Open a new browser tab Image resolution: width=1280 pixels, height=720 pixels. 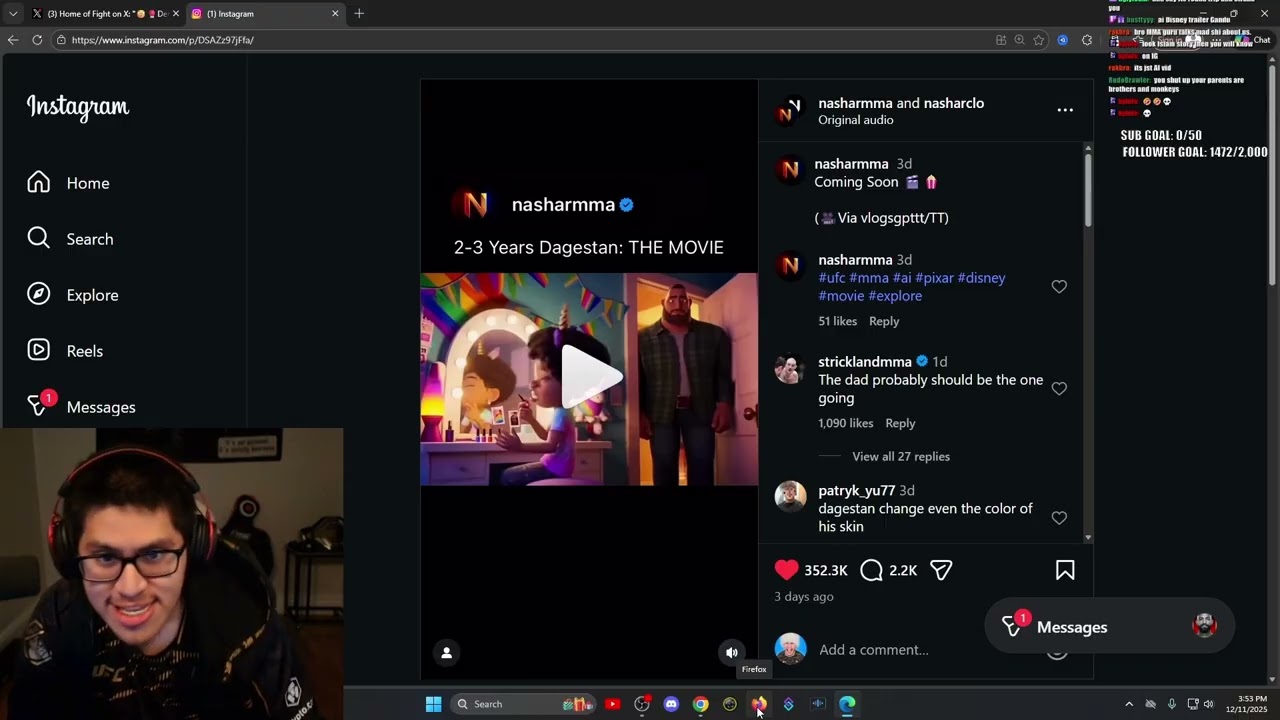click(x=359, y=14)
